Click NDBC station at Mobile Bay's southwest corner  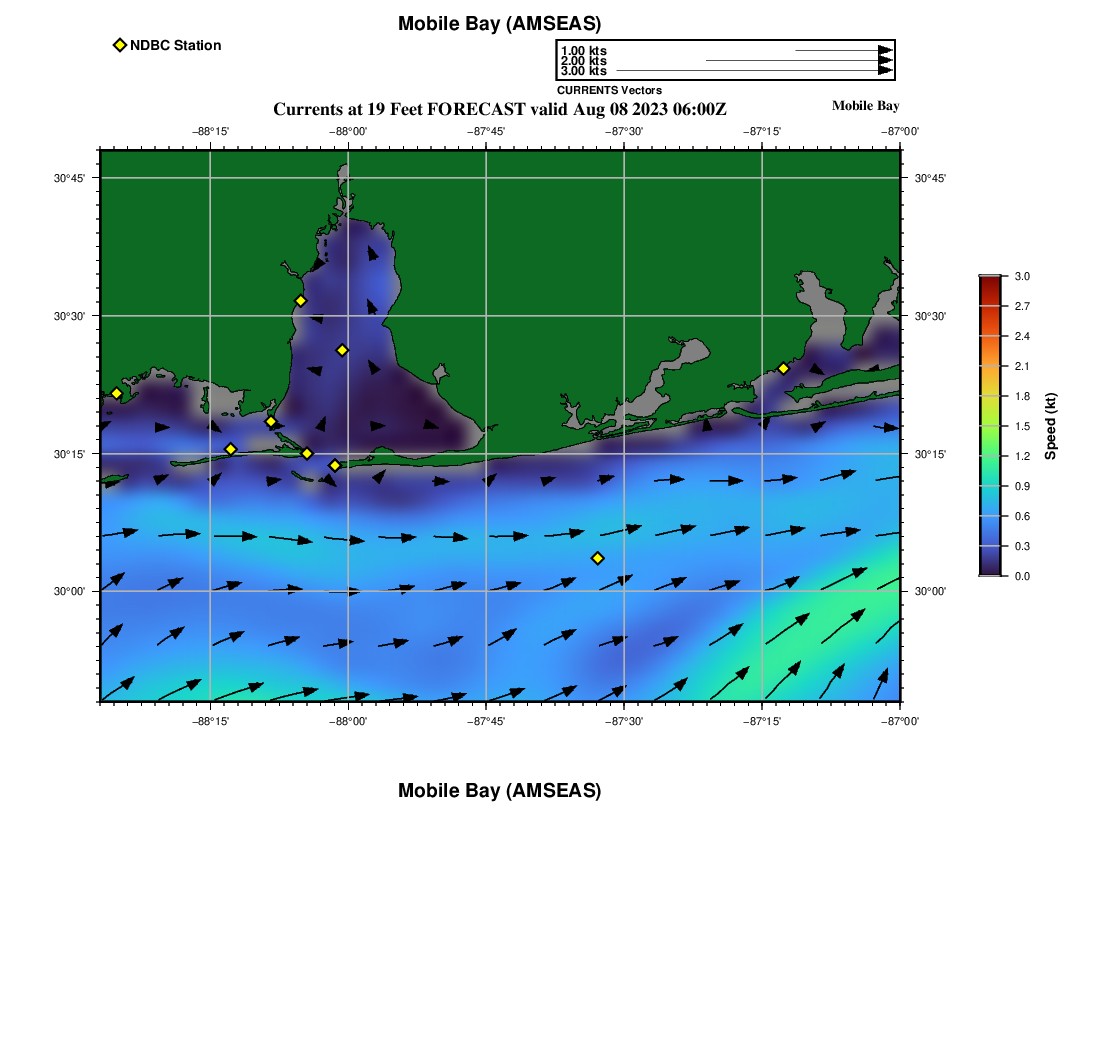(271, 421)
